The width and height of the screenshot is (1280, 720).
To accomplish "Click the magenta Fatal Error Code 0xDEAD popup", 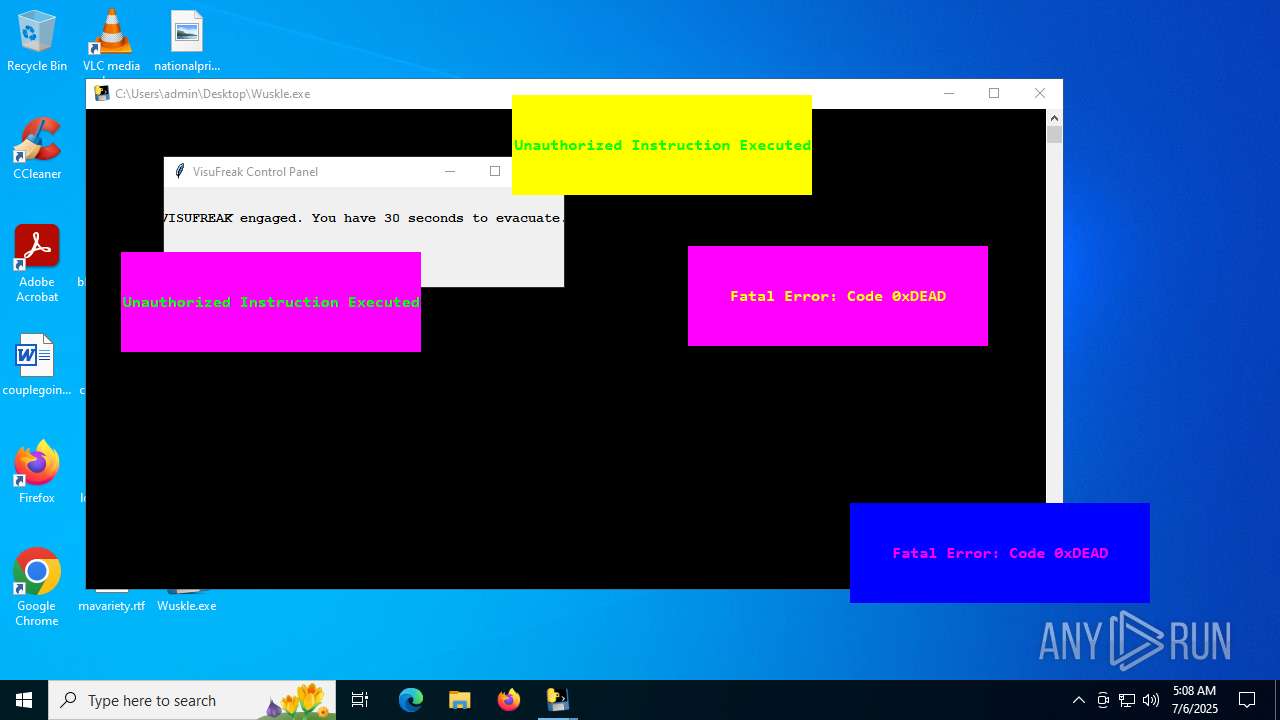I will (838, 296).
